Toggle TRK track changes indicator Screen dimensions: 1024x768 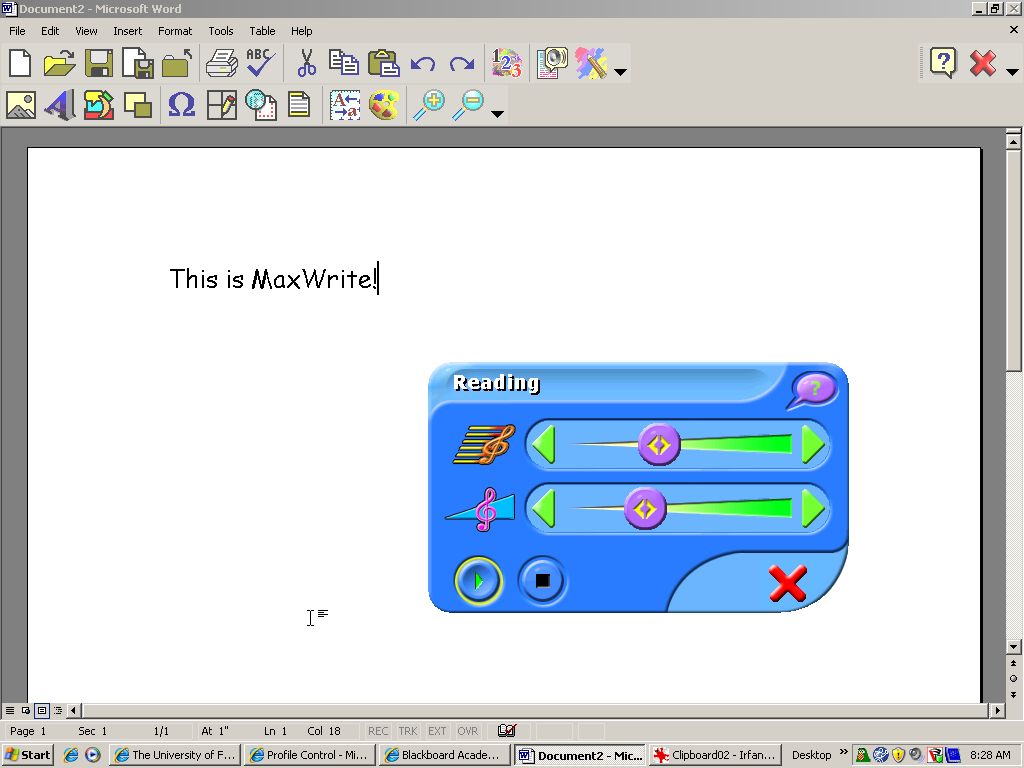coord(408,731)
